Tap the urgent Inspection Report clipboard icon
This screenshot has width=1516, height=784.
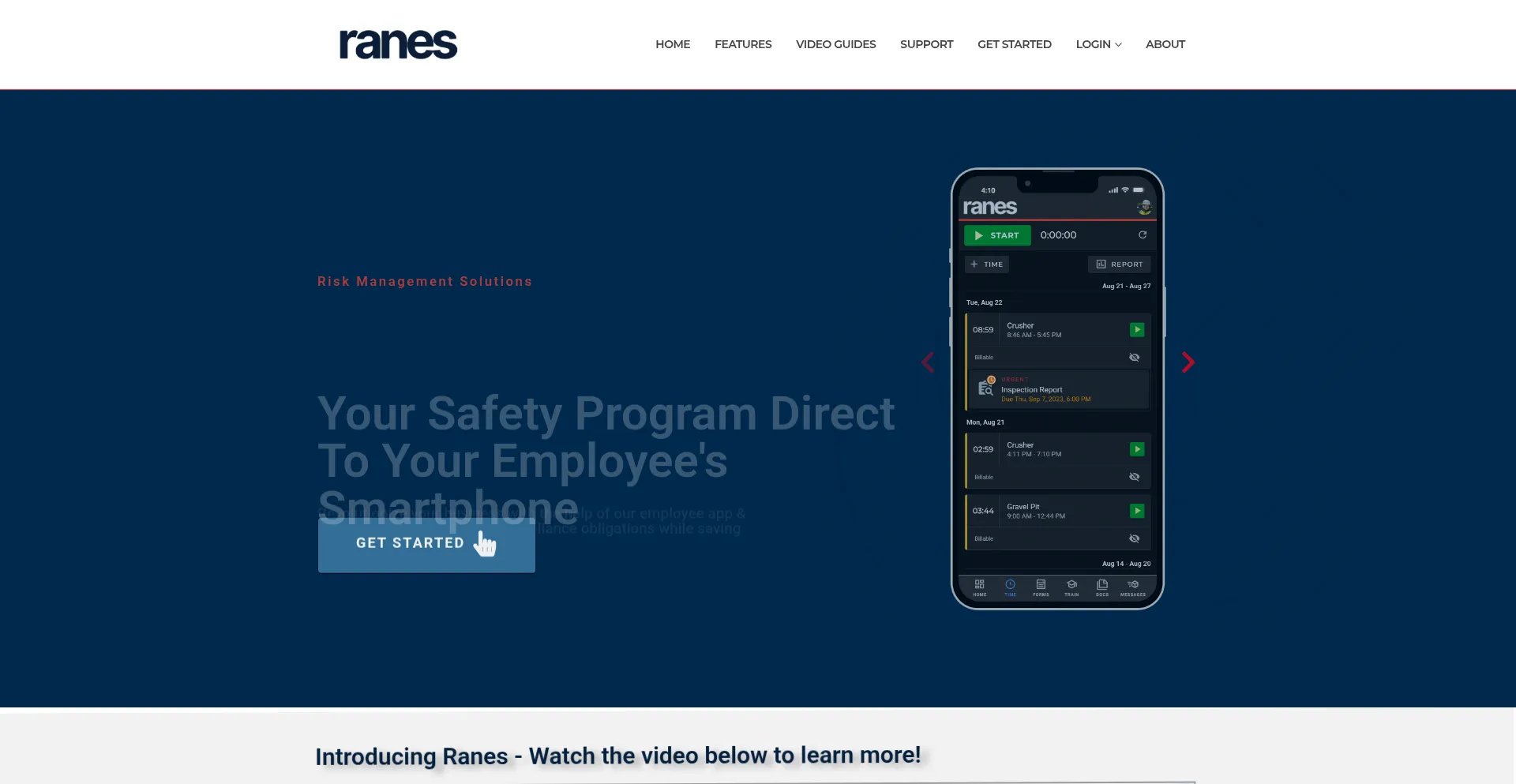(x=985, y=388)
